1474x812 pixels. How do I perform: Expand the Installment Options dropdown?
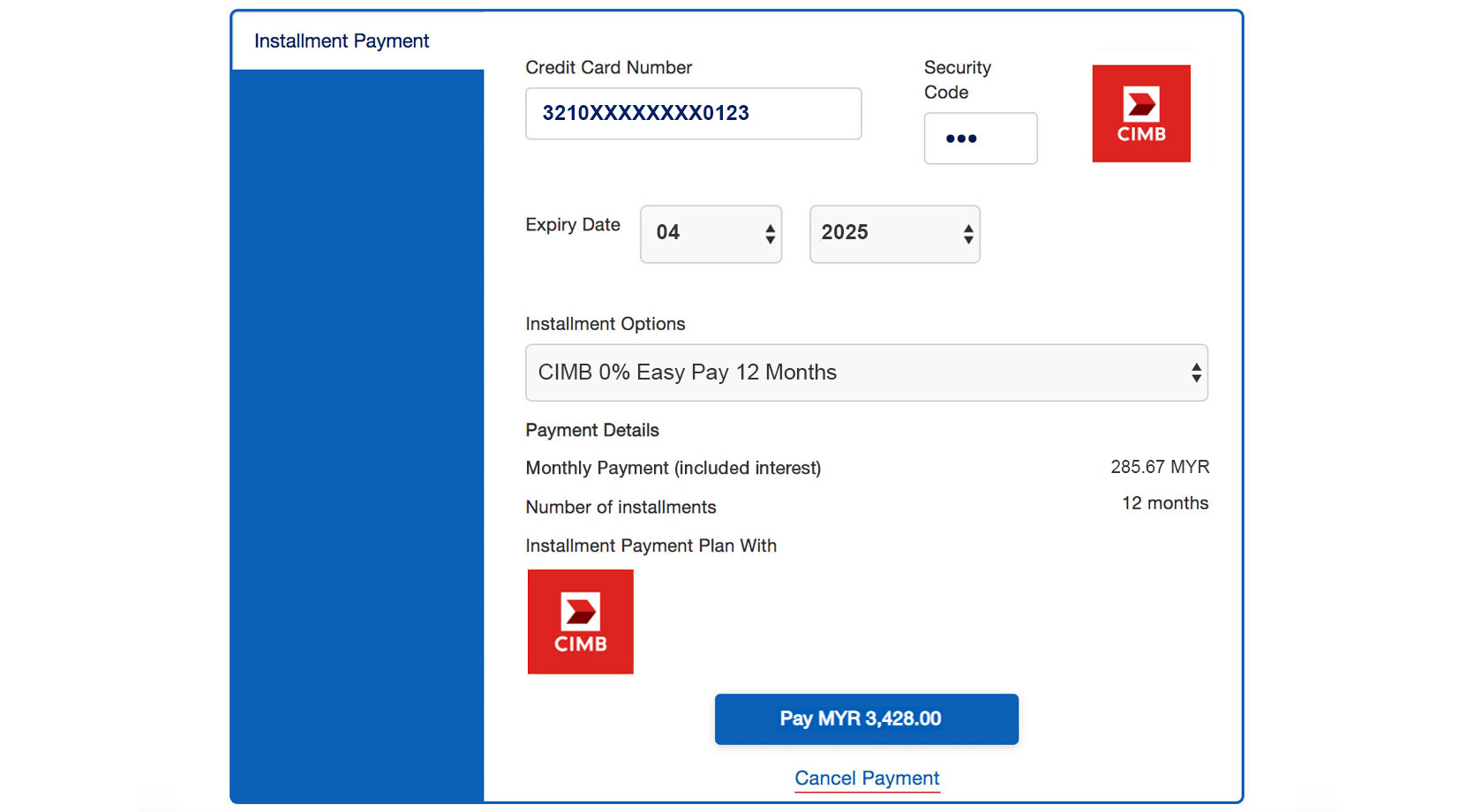867,372
